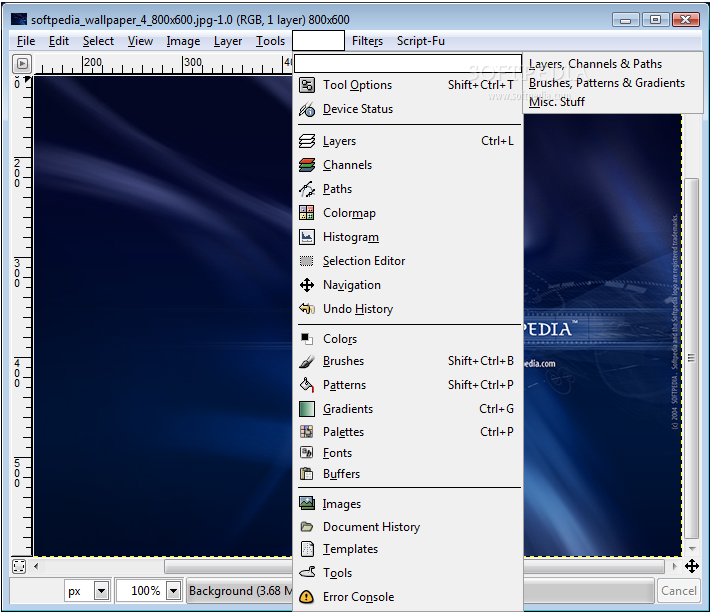
Task: Open the Image menu
Action: coord(183,41)
